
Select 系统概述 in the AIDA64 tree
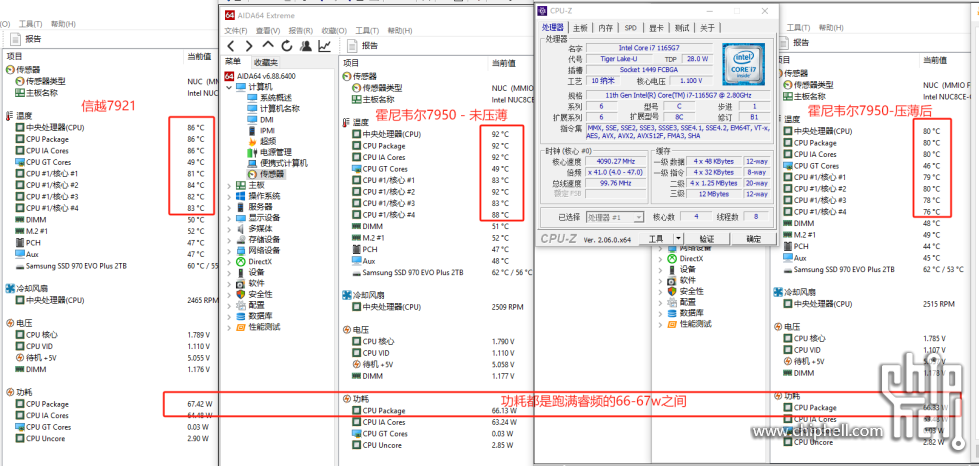click(275, 97)
